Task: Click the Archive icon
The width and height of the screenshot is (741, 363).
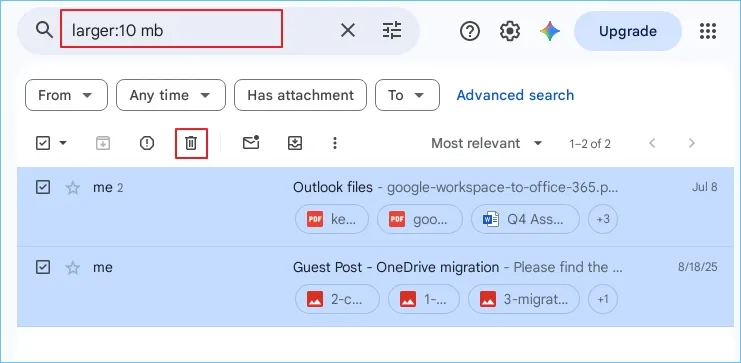Action: tap(103, 143)
